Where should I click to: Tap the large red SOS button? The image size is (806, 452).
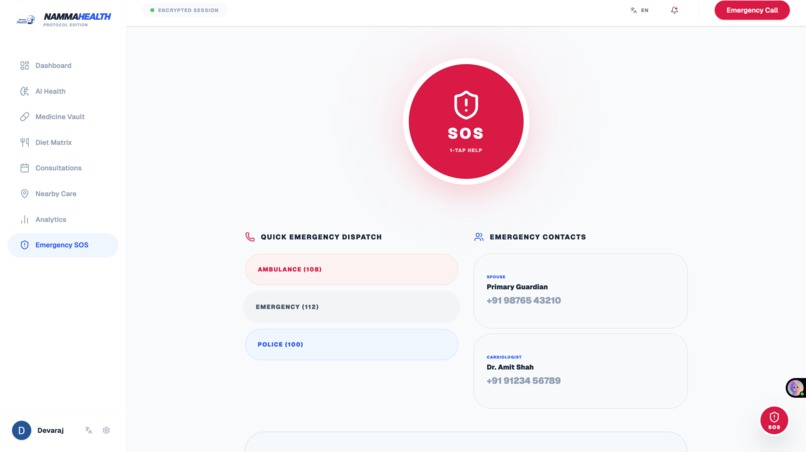(x=466, y=121)
